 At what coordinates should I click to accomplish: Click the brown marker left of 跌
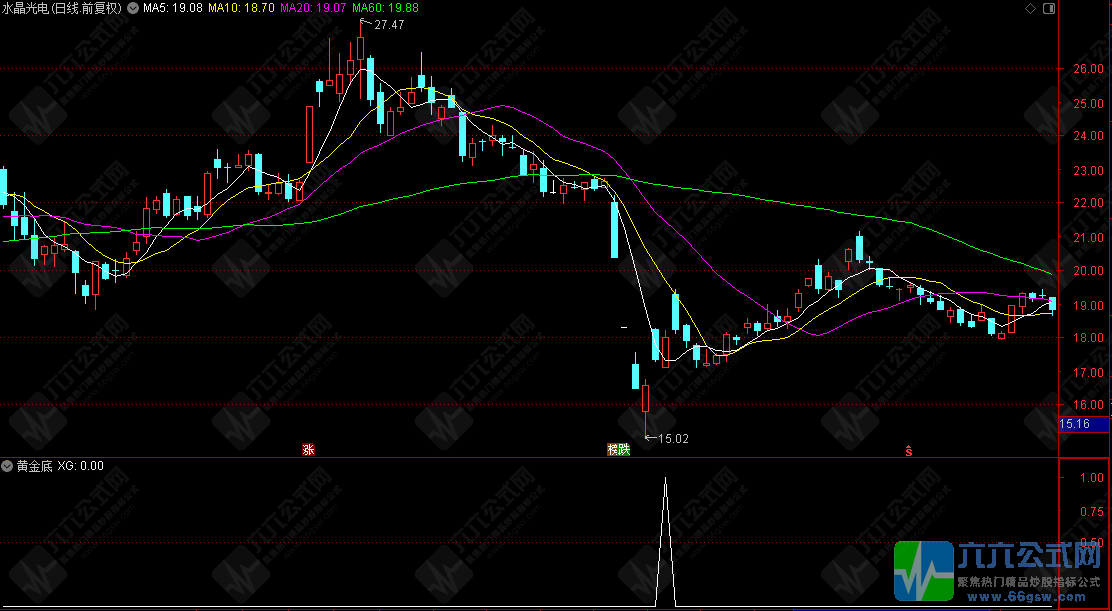pyautogui.click(x=612, y=449)
